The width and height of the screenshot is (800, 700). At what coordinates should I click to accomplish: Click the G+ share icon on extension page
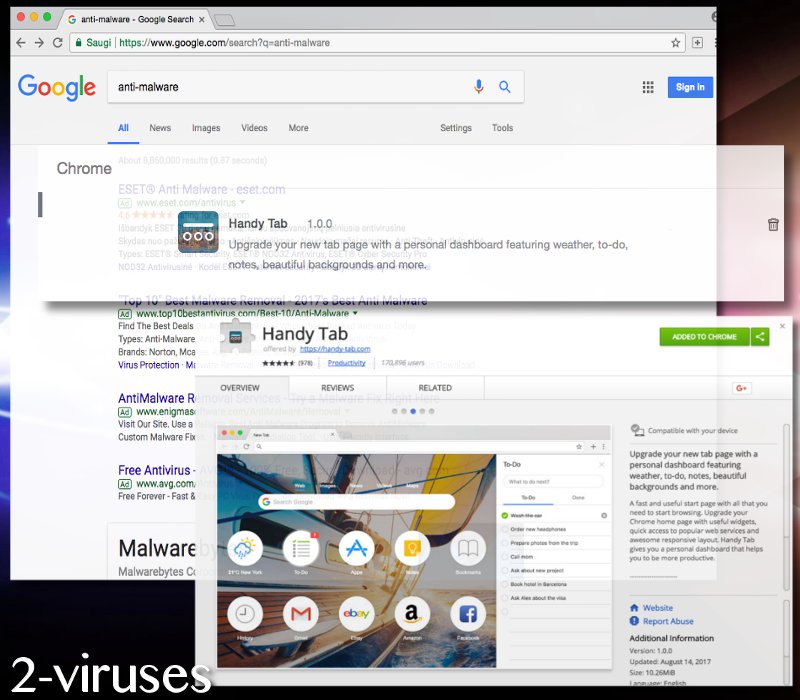pyautogui.click(x=742, y=387)
